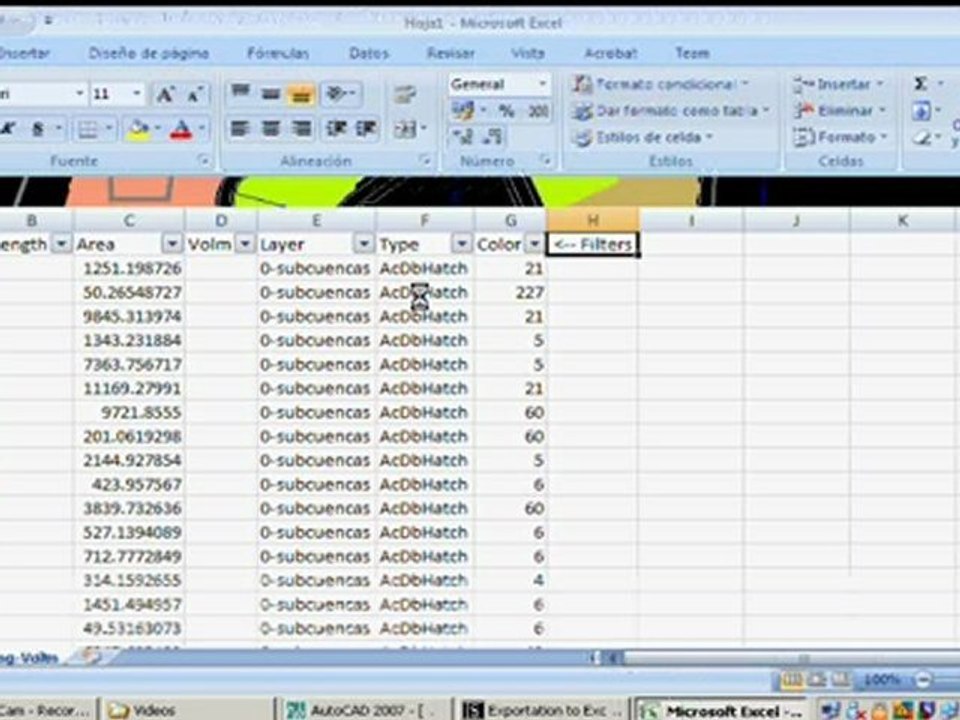Apply red font color A
Image resolution: width=960 pixels, height=720 pixels.
click(x=181, y=129)
